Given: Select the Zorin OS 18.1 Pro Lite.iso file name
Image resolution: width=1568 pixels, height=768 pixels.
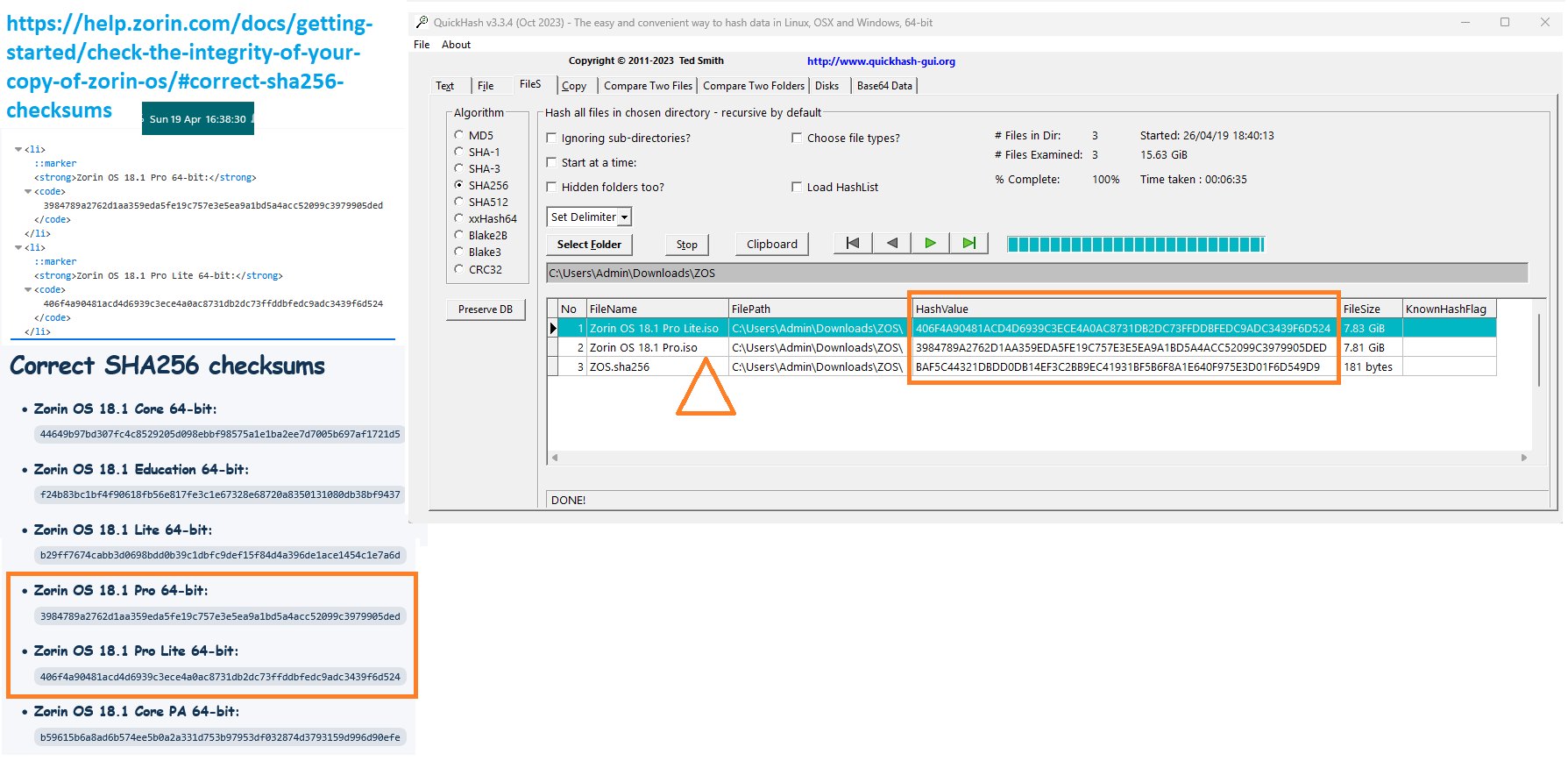Looking at the screenshot, I should point(654,329).
